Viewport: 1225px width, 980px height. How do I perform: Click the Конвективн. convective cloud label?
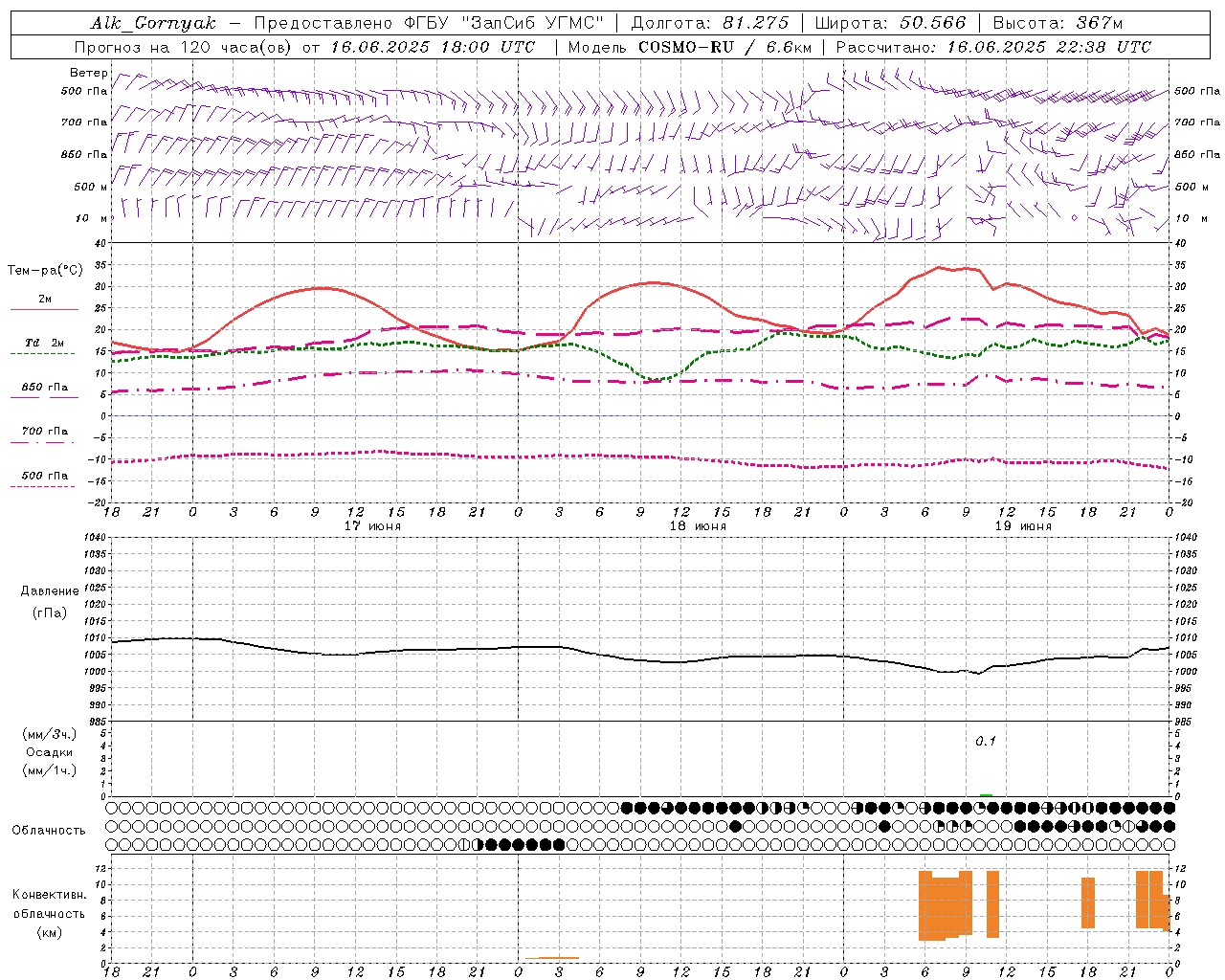(49, 894)
